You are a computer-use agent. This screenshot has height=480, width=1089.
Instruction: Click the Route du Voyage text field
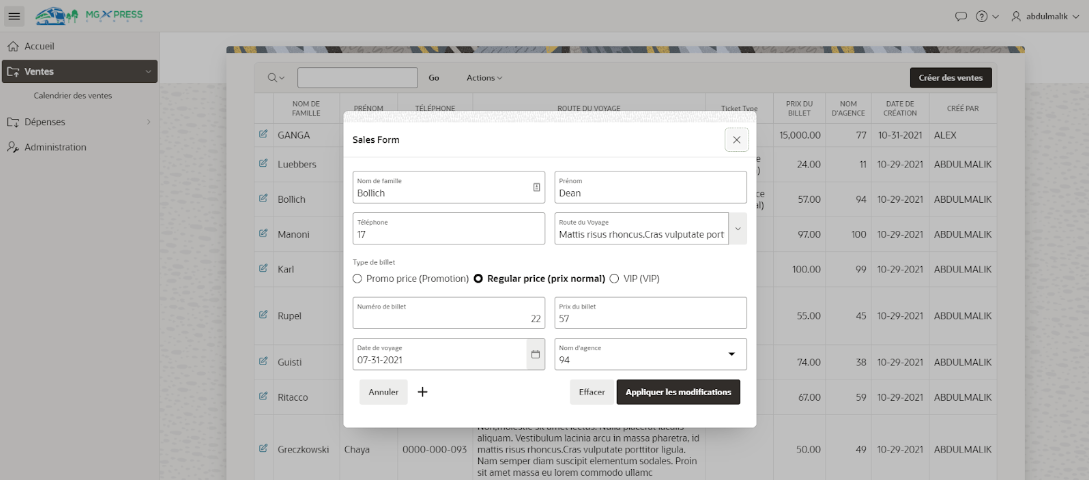(x=641, y=229)
